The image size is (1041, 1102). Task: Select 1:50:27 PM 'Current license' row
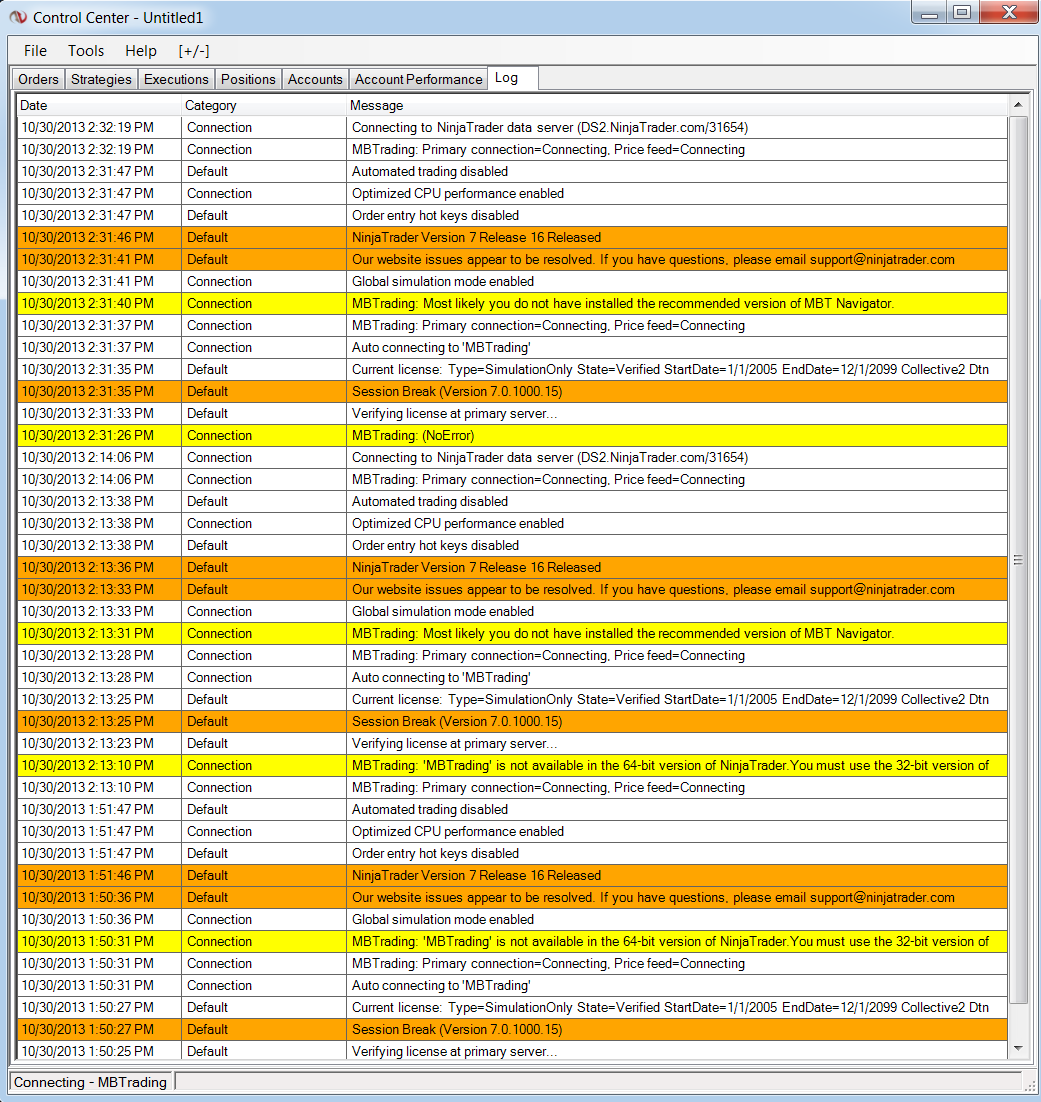click(512, 1007)
